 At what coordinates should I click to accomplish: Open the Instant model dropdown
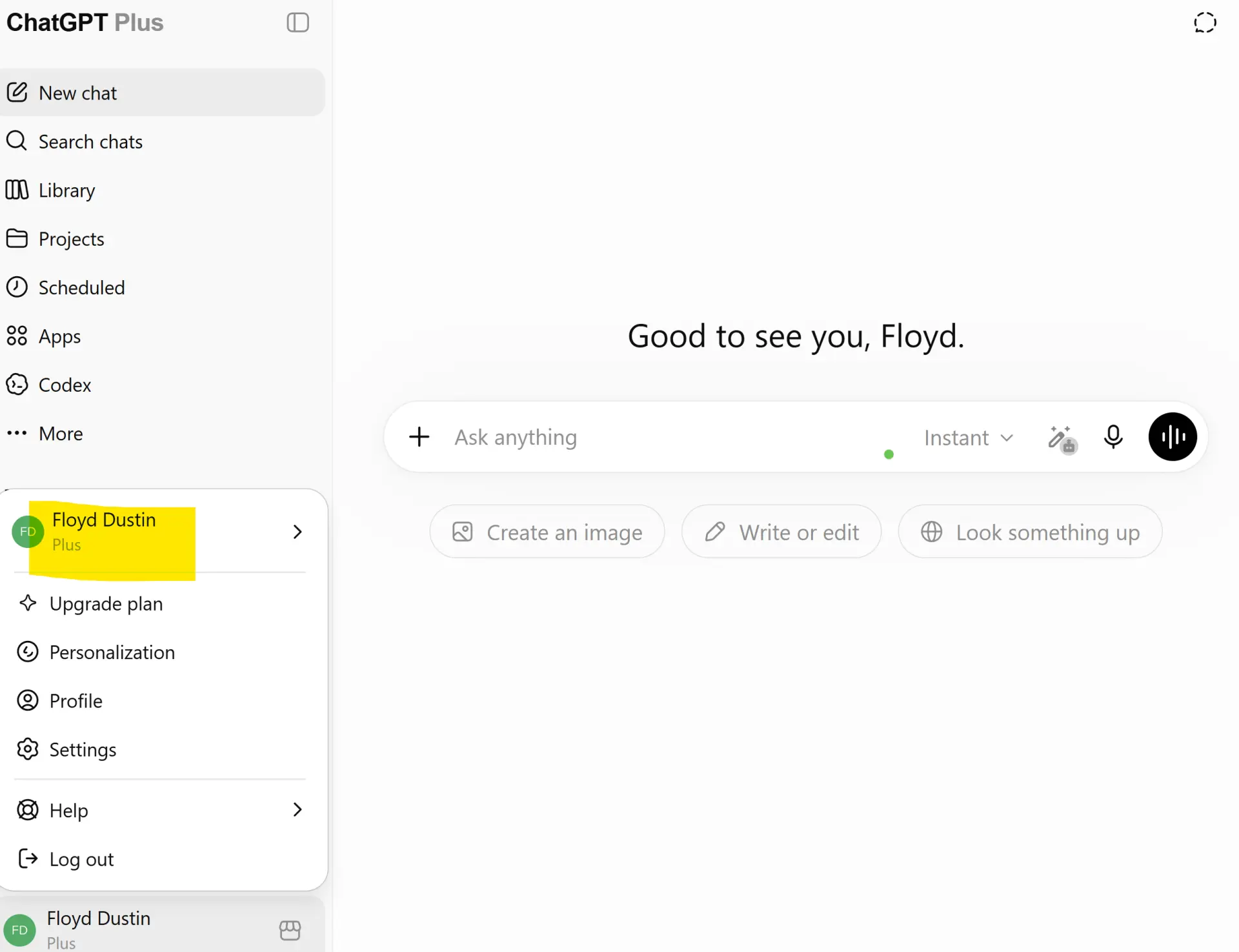pos(969,438)
